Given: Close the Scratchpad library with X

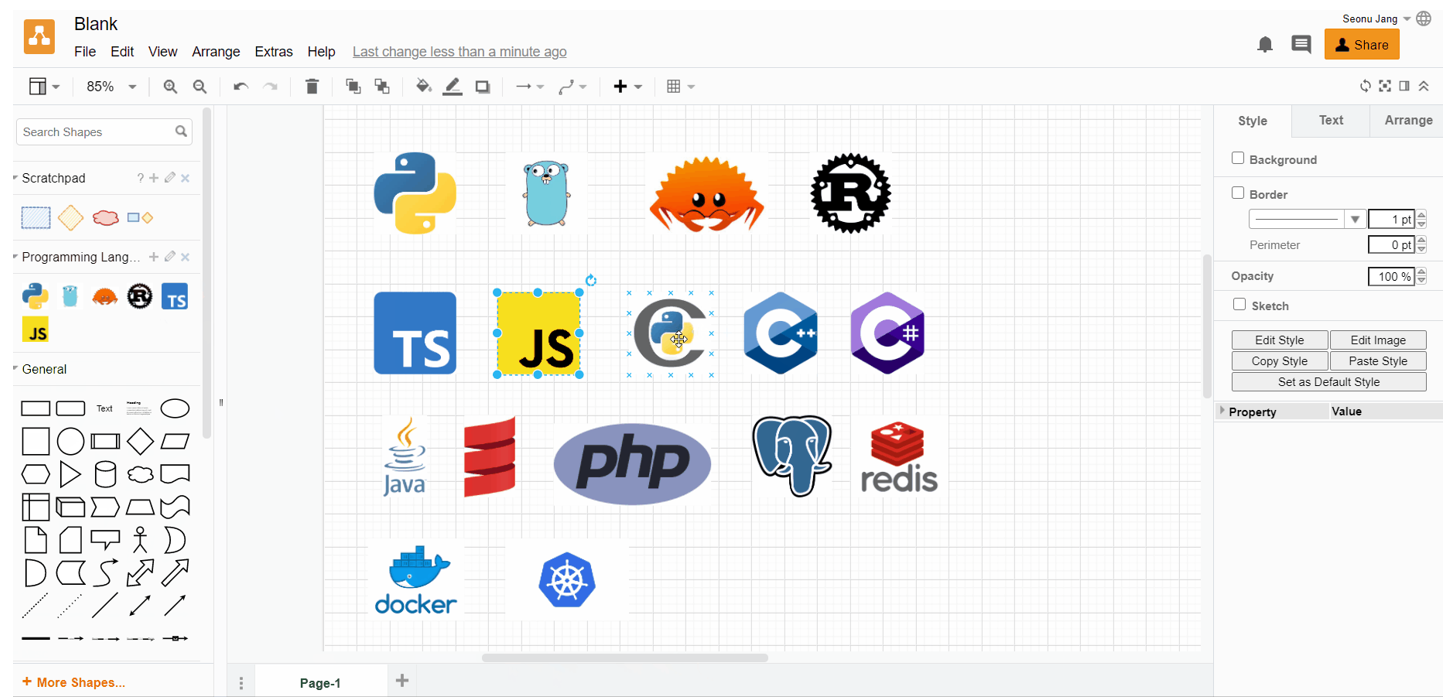Looking at the screenshot, I should (185, 178).
